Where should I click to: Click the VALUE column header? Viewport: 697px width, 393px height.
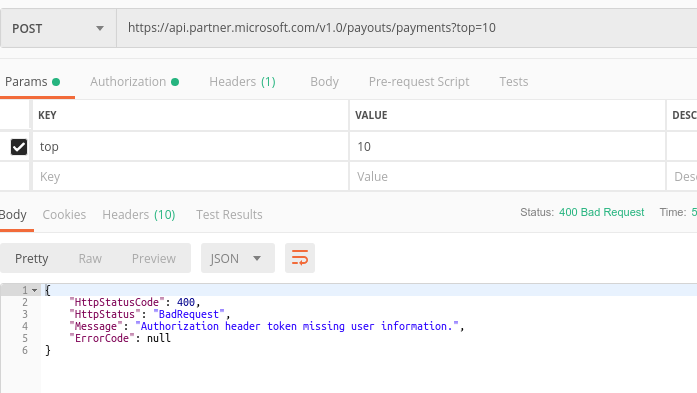pos(371,115)
